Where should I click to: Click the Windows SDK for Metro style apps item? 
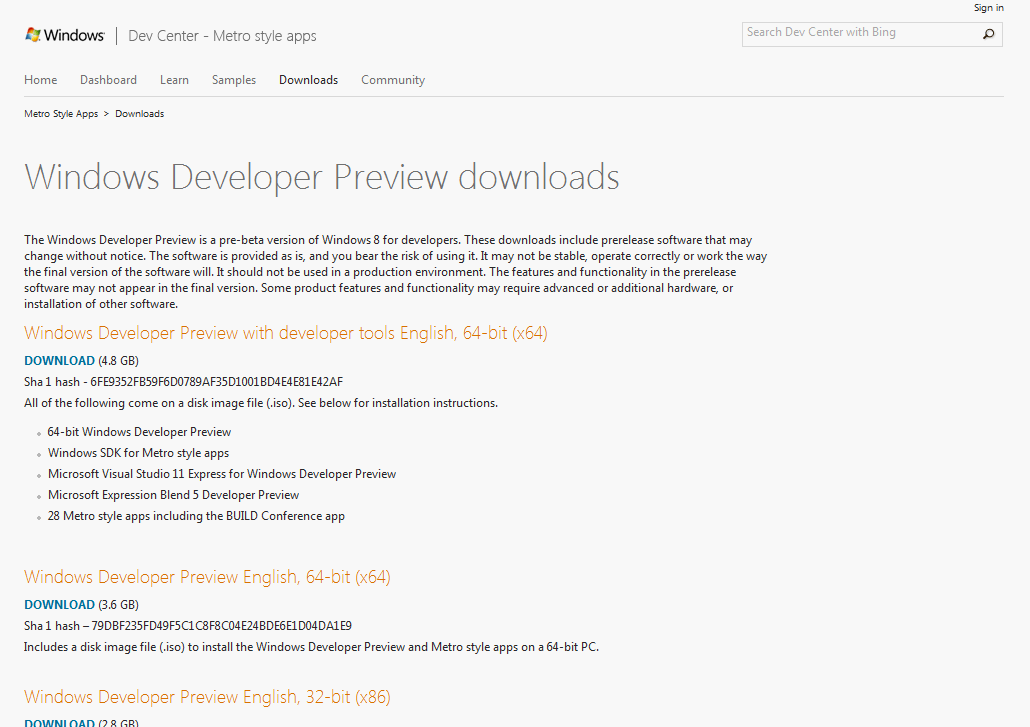coord(138,453)
